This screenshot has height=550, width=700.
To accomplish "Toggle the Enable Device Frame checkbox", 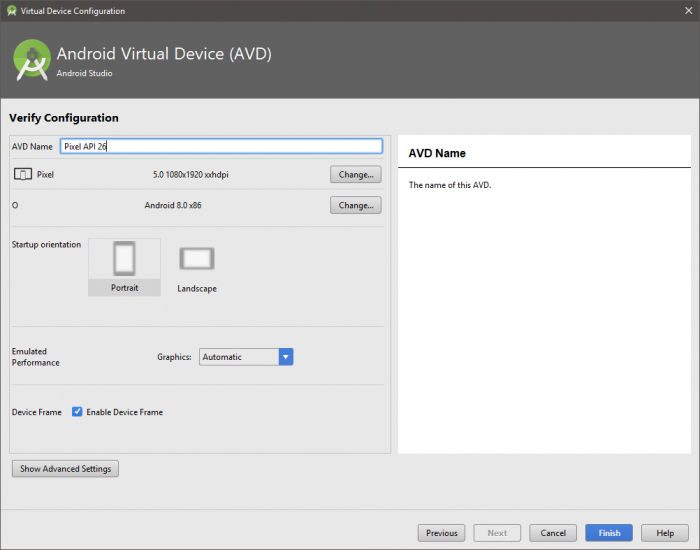I will click(x=77, y=412).
